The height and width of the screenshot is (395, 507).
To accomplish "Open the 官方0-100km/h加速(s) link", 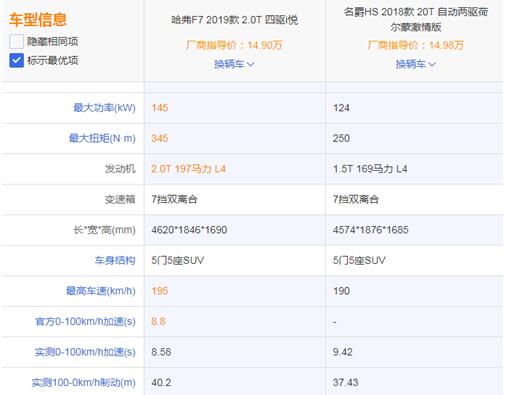I will (85, 321).
